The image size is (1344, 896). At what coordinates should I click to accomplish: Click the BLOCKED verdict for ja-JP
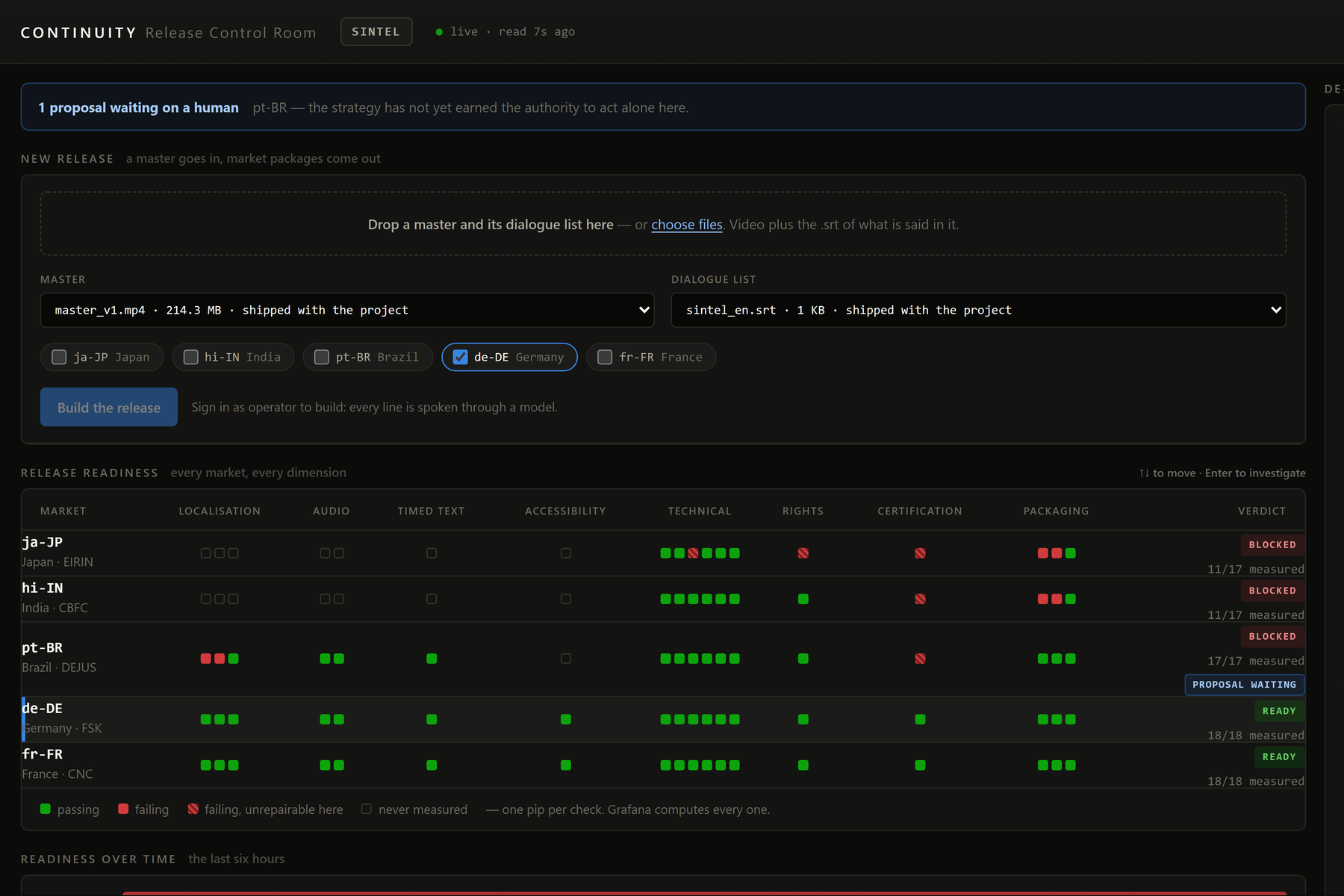click(1272, 545)
